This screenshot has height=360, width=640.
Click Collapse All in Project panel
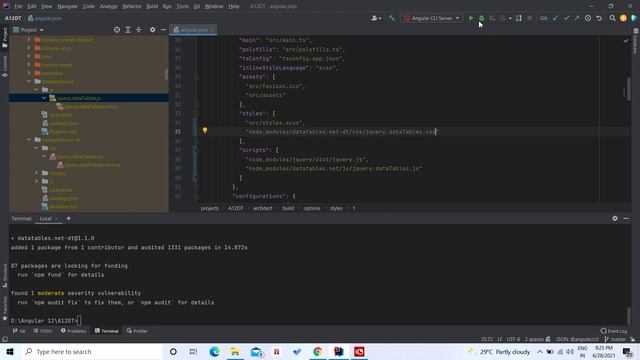[139, 30]
